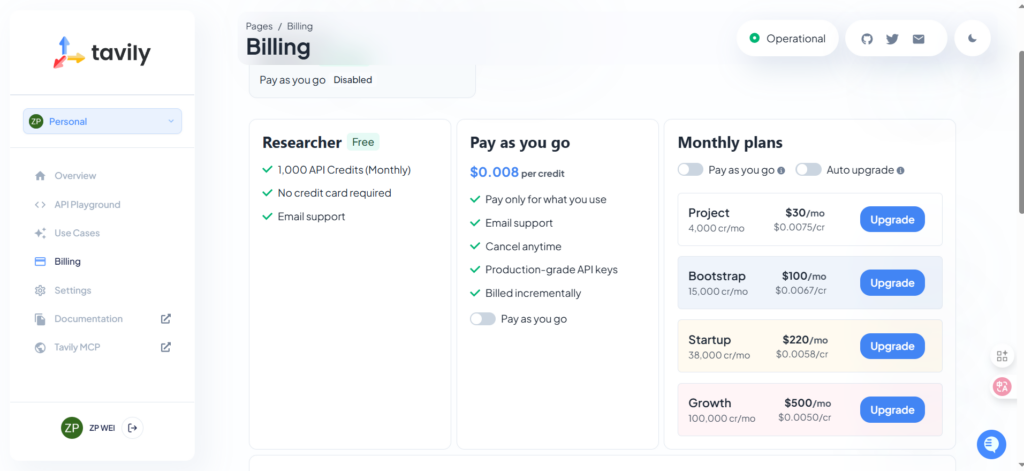Open the Twitter icon link

coord(892,39)
